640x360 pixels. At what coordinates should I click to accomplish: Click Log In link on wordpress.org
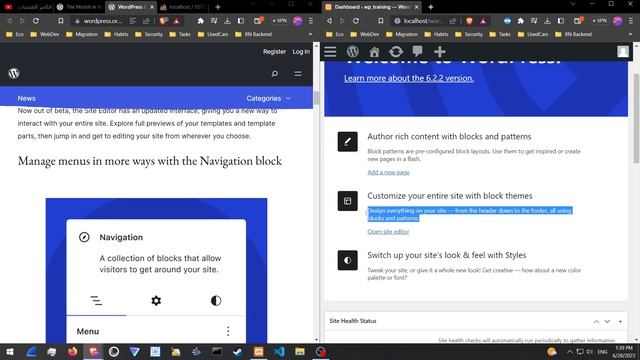click(301, 51)
